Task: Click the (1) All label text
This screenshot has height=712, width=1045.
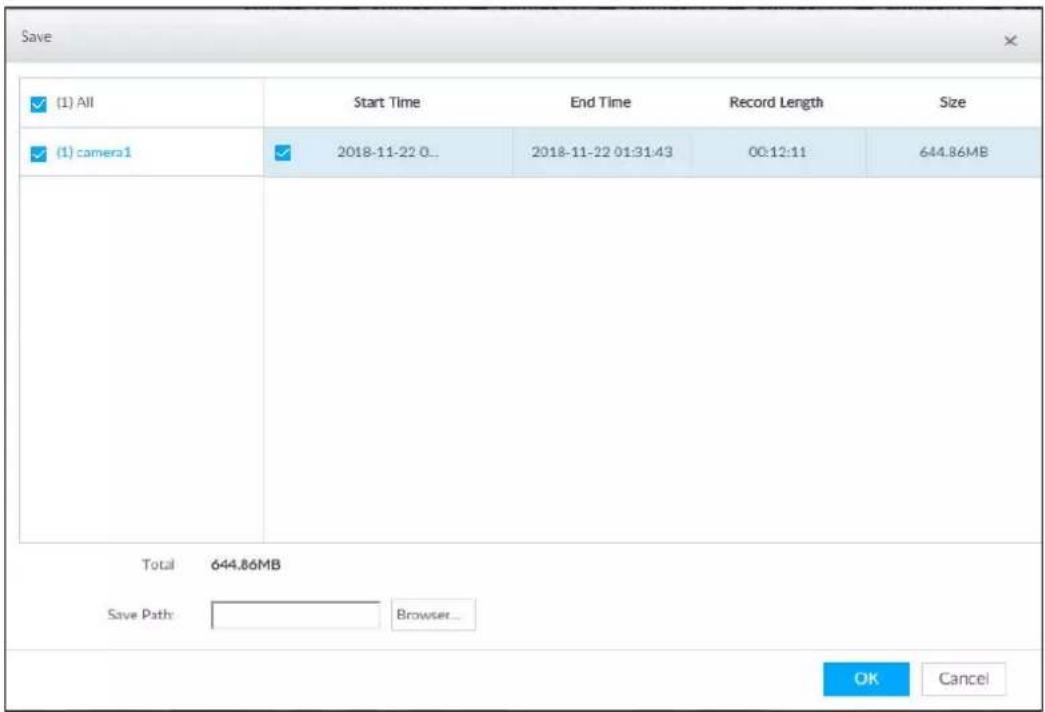Action: coord(75,103)
